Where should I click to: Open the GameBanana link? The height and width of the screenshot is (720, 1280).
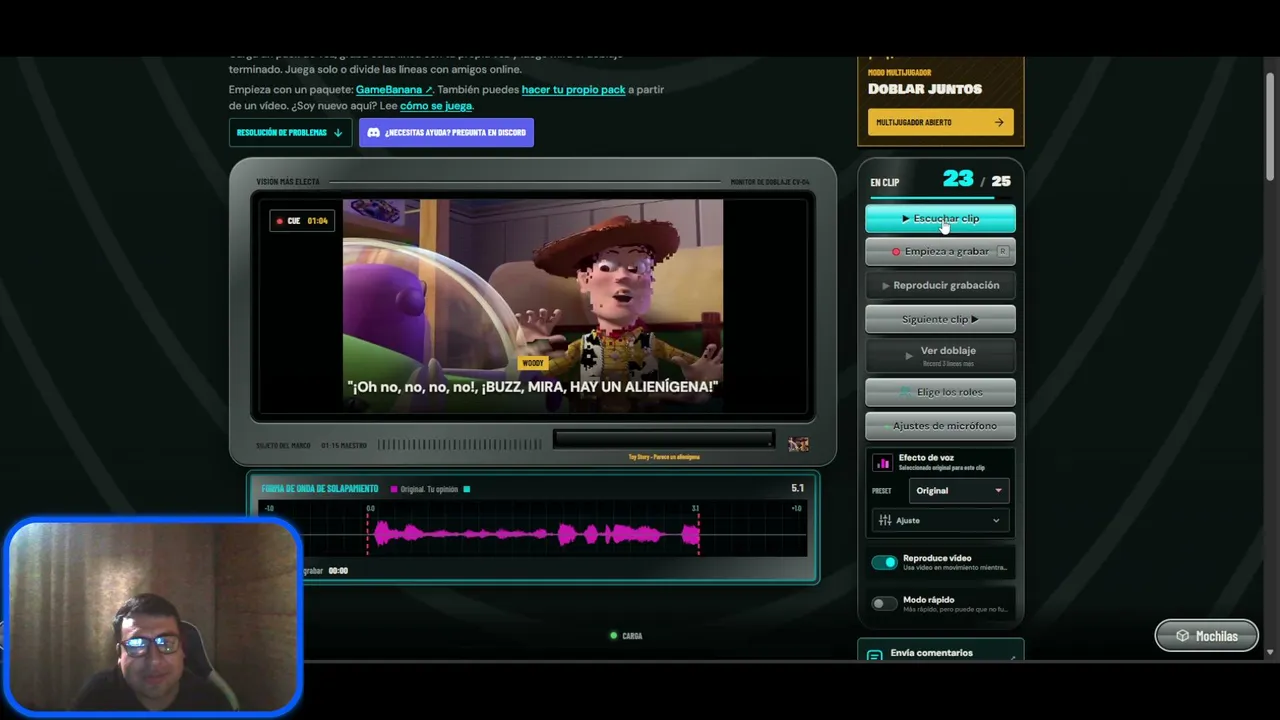click(394, 90)
